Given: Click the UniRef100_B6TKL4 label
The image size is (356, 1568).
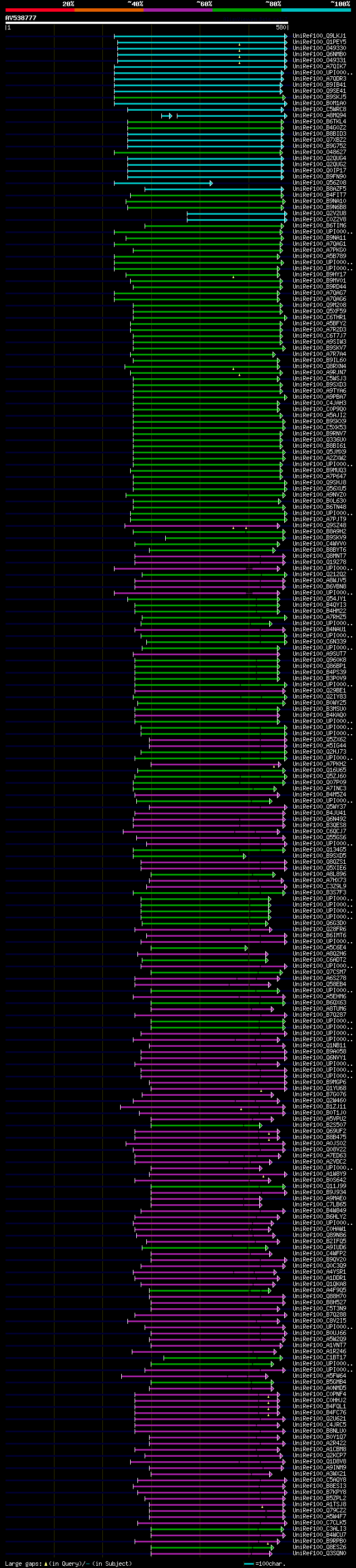Looking at the screenshot, I should 319,121.
